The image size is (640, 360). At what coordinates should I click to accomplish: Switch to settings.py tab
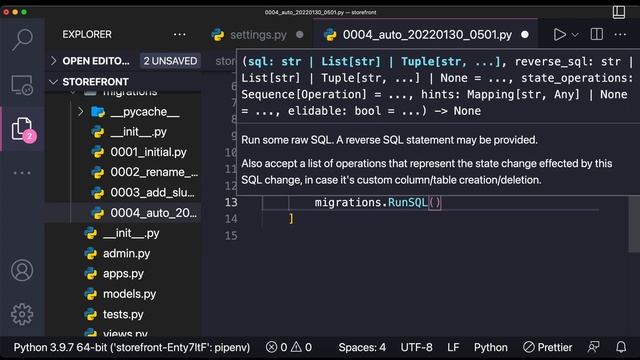coord(258,35)
